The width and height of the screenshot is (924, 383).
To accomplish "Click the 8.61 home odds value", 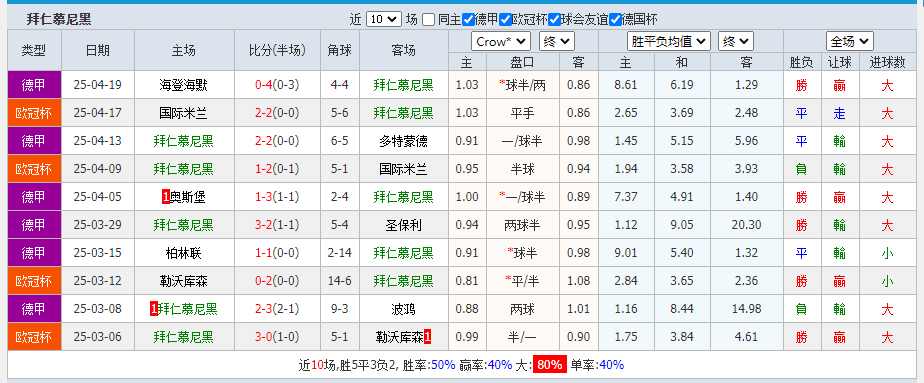I will pyautogui.click(x=625, y=85).
